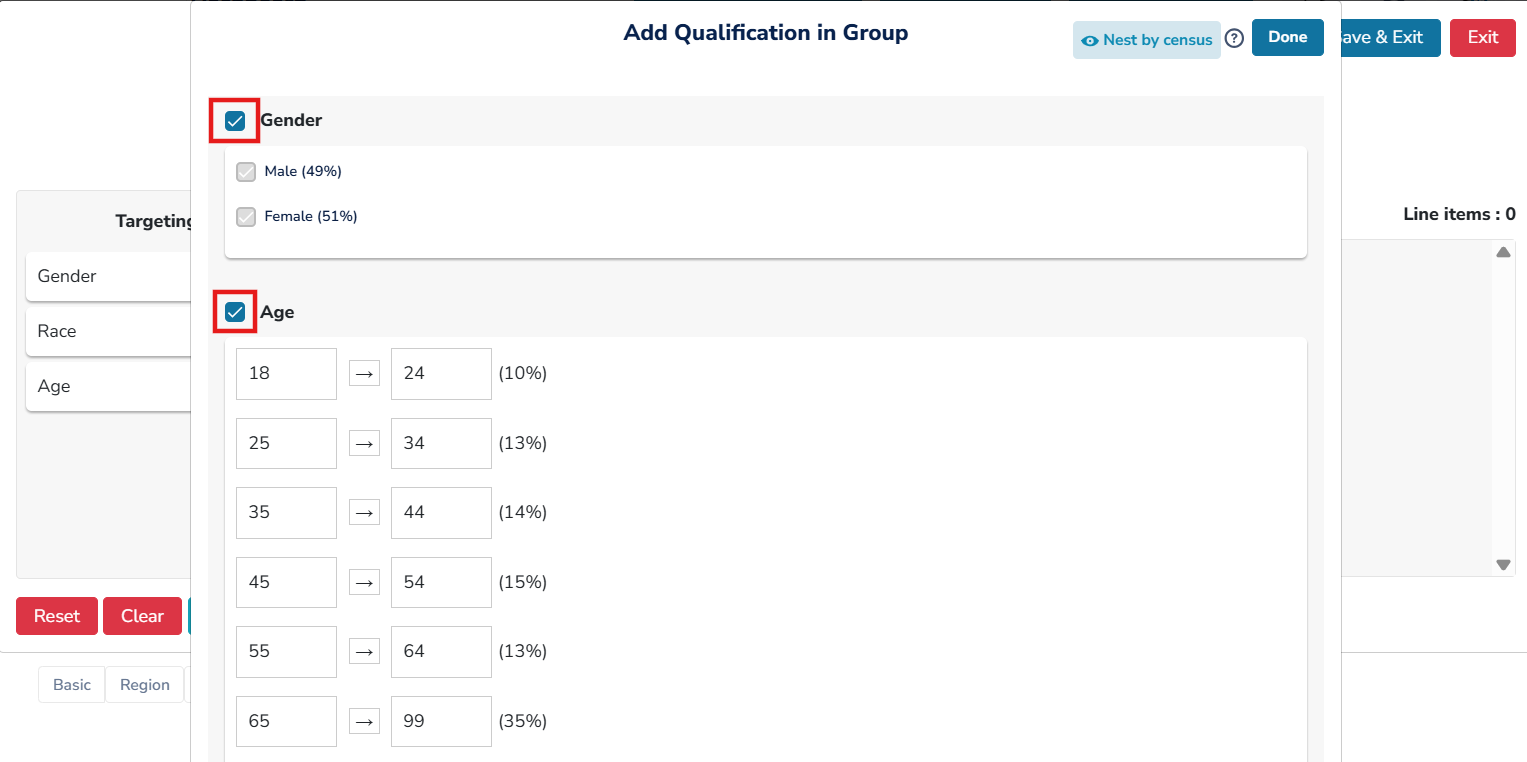Uncheck the Gender qualification checkbox
Viewport: 1527px width, 762px height.
pos(235,121)
